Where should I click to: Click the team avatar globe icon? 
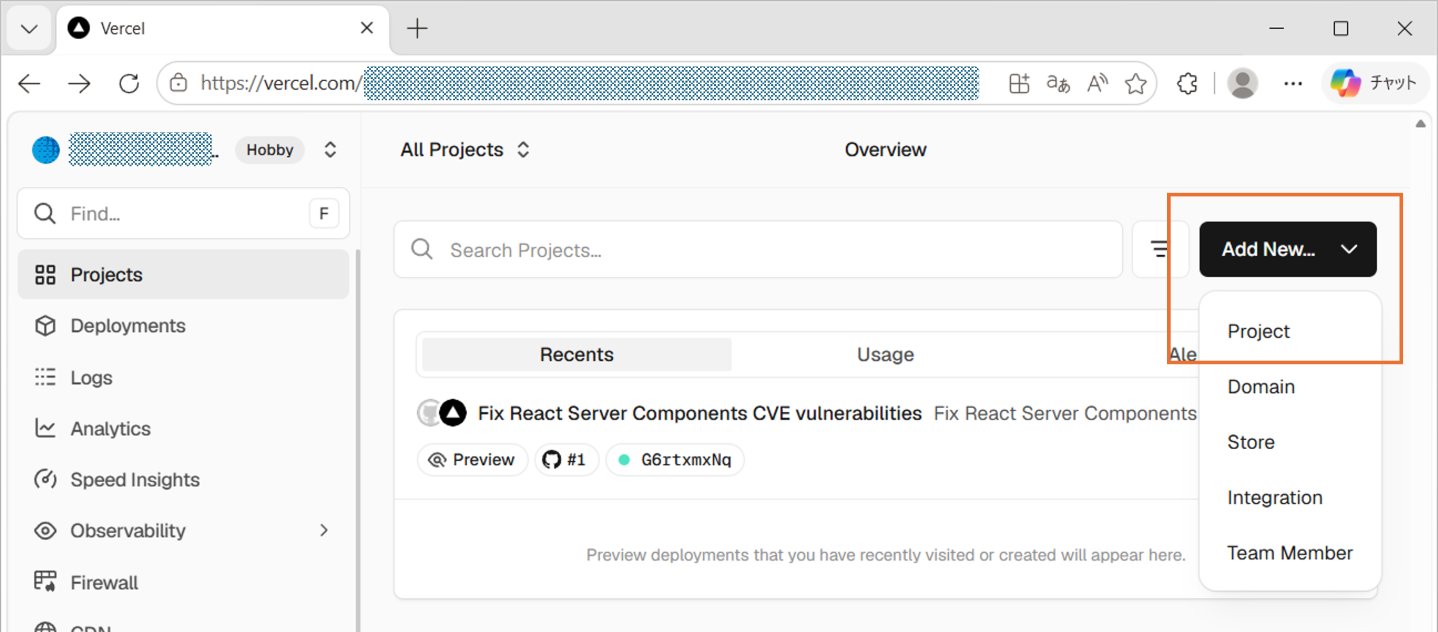pos(46,150)
